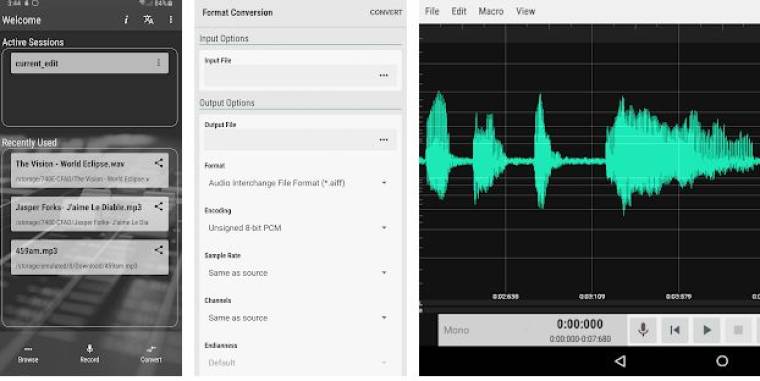The image size is (760, 381).
Task: Click the Mono channel label
Action: tap(457, 330)
